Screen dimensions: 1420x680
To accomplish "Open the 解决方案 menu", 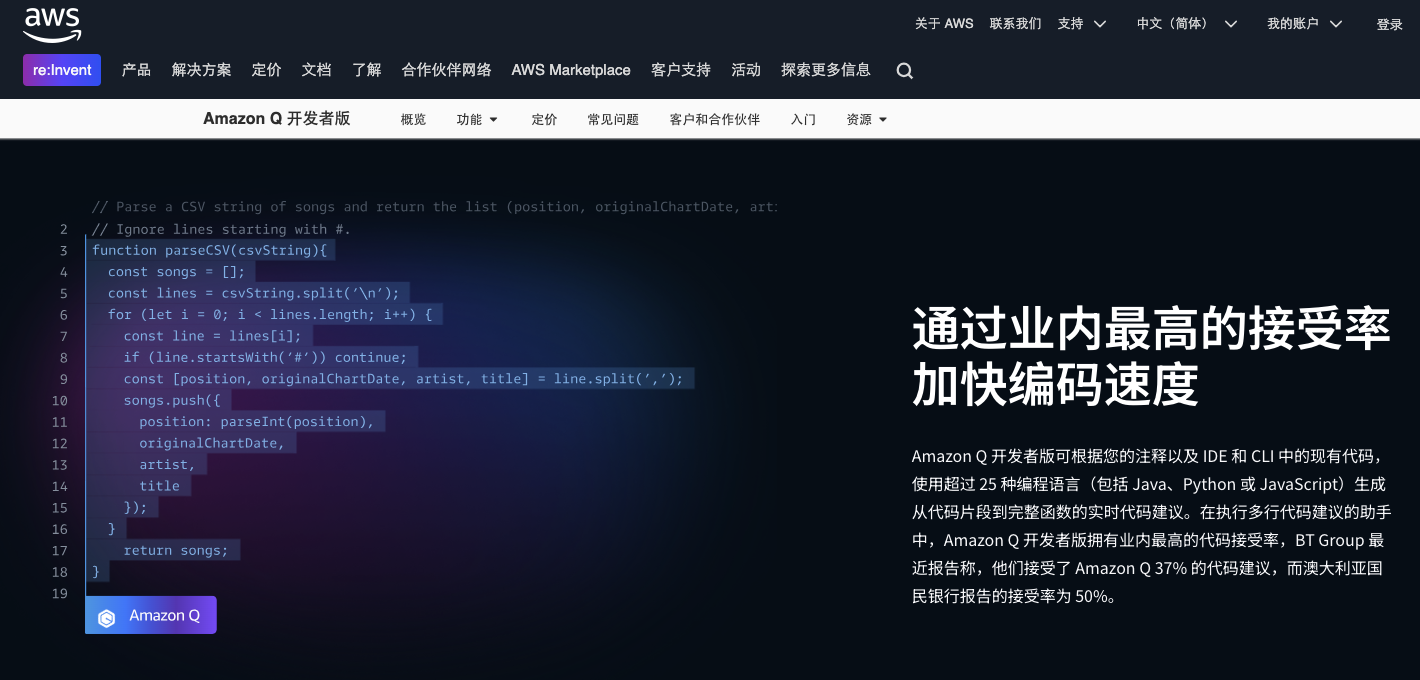I will [201, 70].
